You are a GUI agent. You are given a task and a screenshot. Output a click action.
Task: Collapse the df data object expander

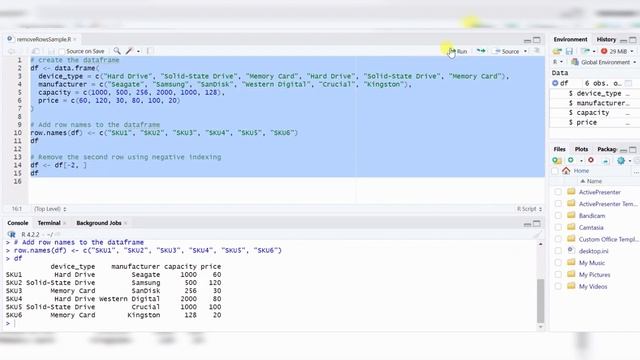[555, 83]
